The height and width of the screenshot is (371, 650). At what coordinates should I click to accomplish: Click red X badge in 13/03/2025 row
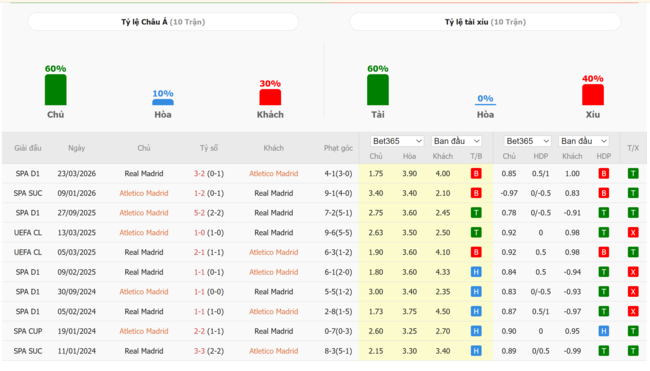pos(633,233)
